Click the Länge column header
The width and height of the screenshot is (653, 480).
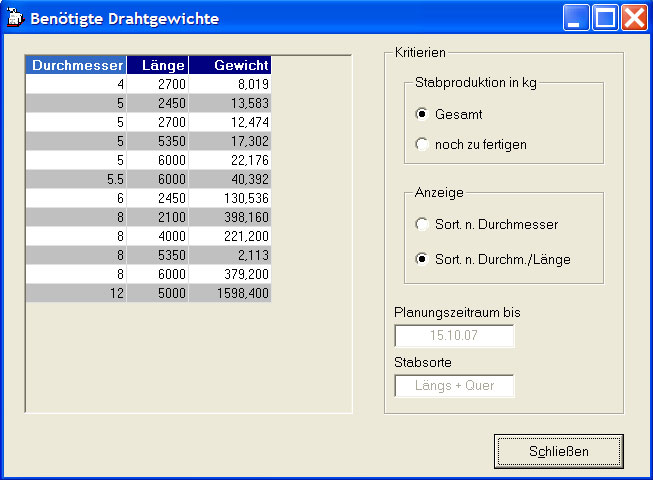(158, 65)
